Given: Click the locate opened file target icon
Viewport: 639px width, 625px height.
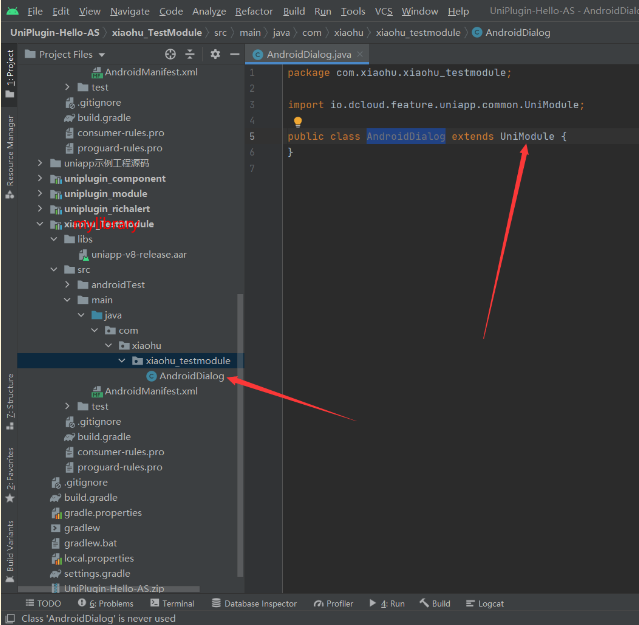Looking at the screenshot, I should pos(170,54).
